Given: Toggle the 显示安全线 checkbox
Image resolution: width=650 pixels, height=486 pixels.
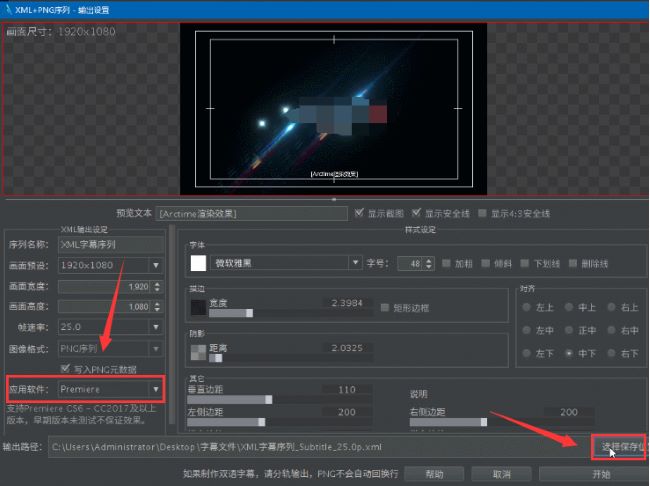Looking at the screenshot, I should (x=417, y=213).
